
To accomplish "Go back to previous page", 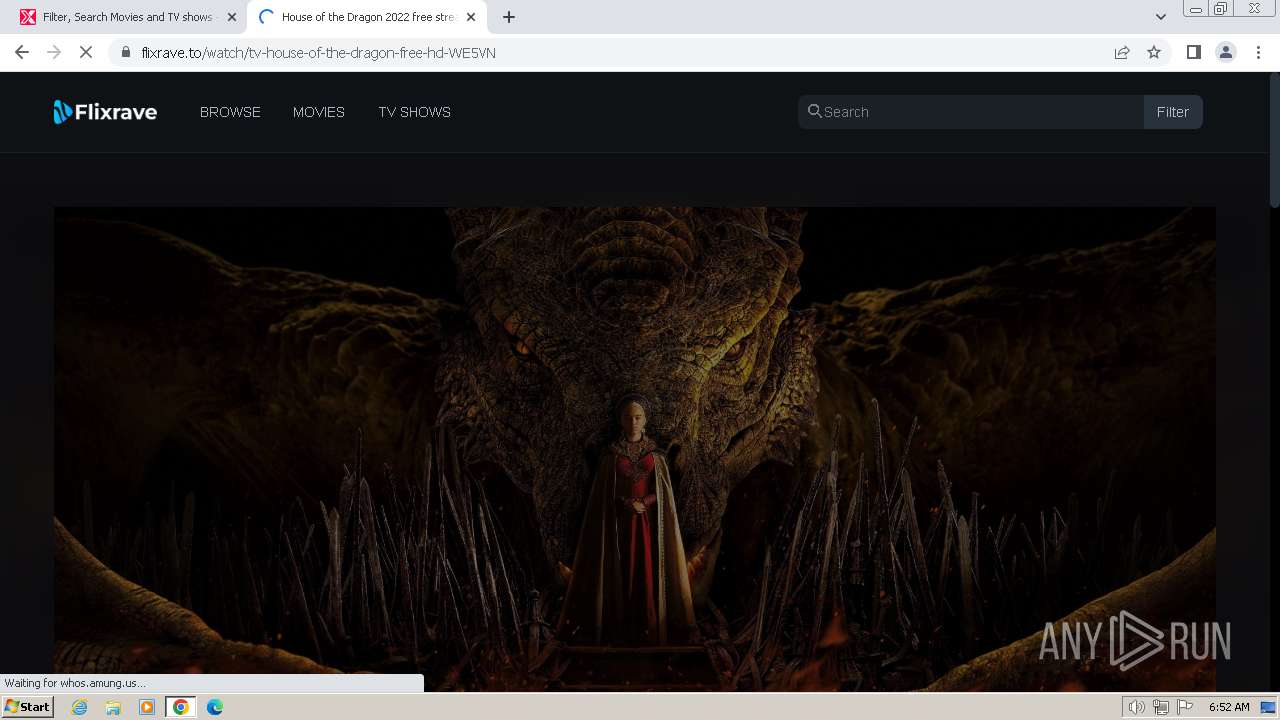I will point(22,52).
